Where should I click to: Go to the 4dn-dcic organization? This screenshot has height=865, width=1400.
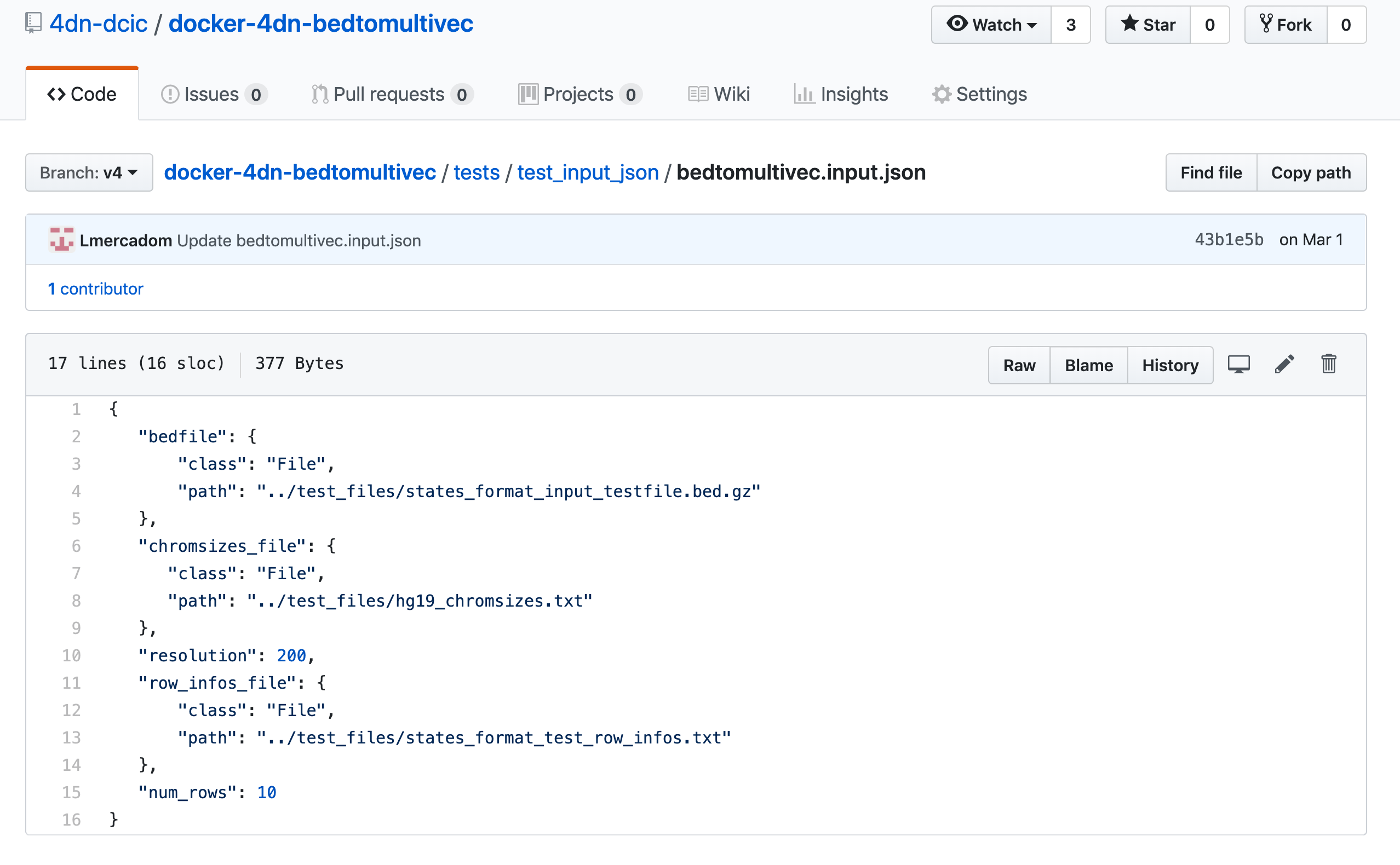[x=99, y=24]
